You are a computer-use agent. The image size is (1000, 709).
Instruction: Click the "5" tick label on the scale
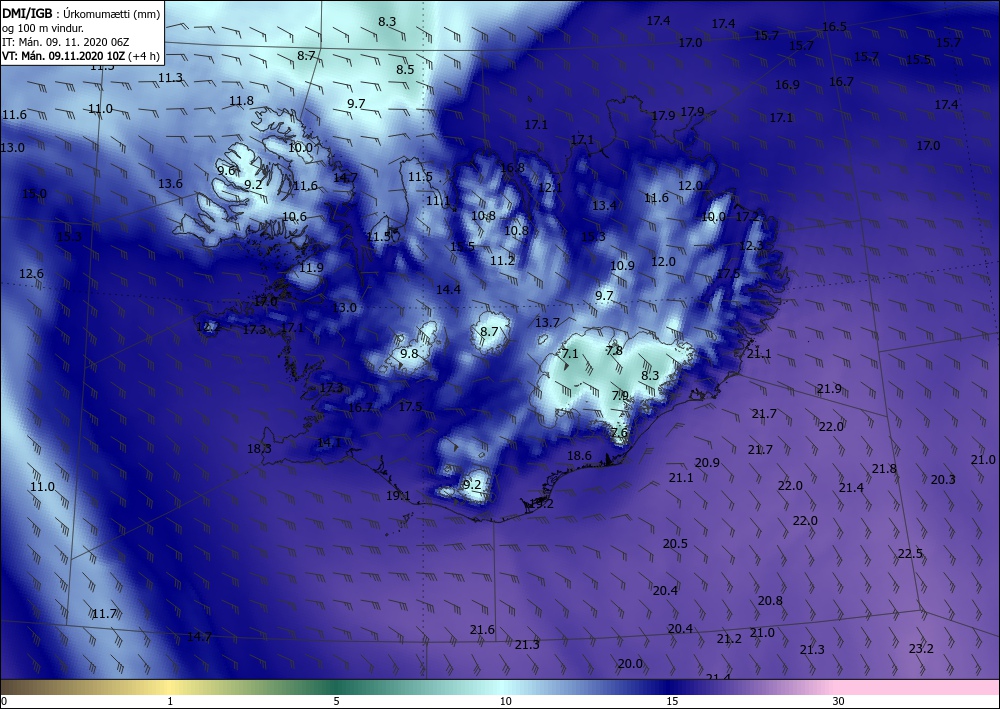click(x=336, y=701)
